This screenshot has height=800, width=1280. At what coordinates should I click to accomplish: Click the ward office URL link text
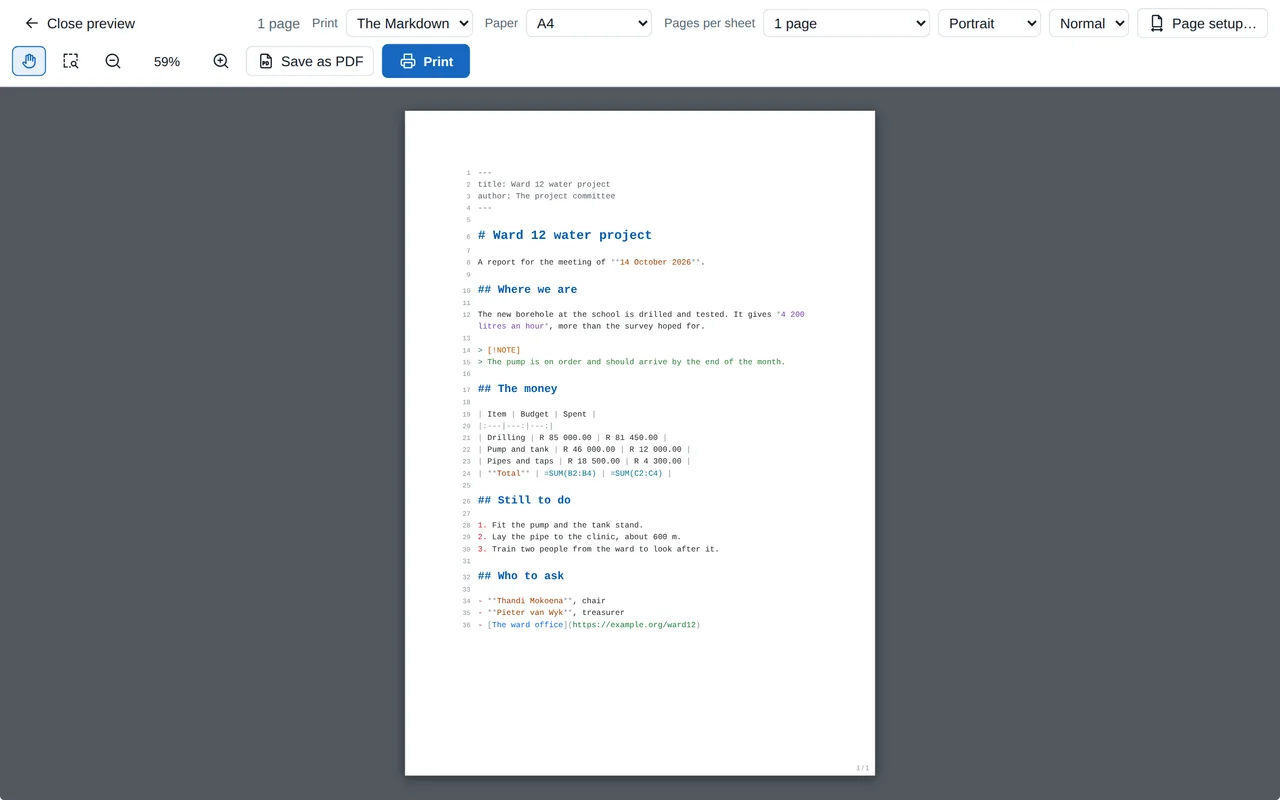(634, 625)
